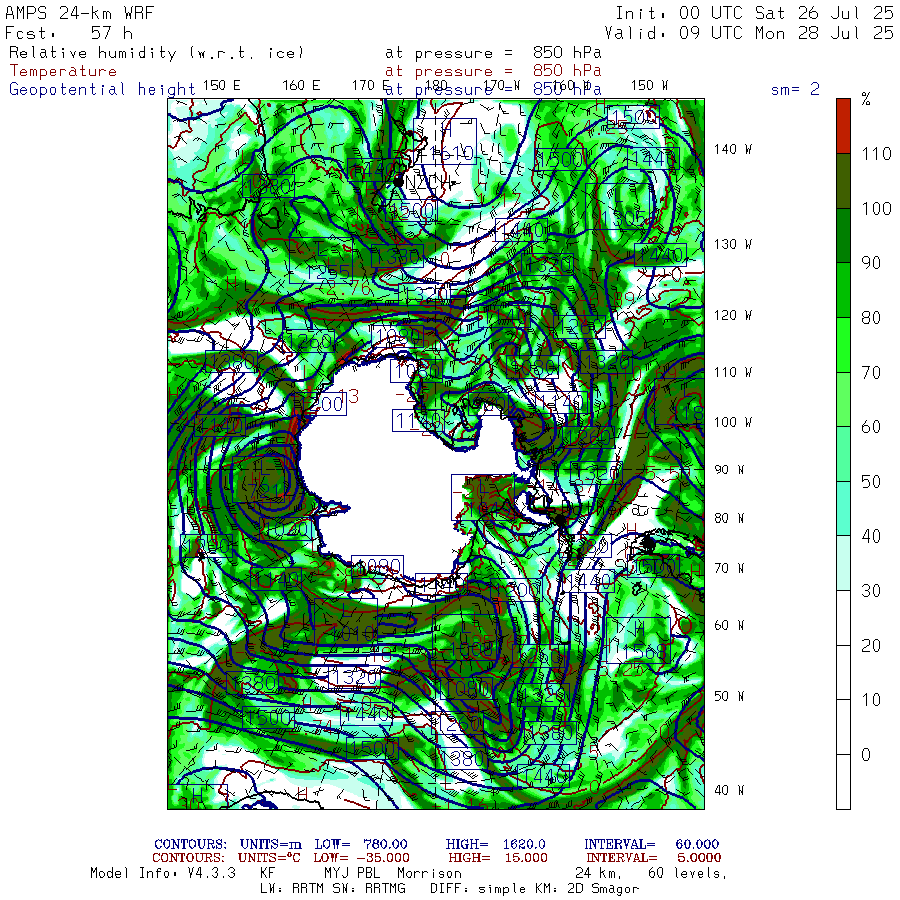Click the red 'INTERVAL= 5.0000' value
Viewport: 900px width, 900px height.
654,858
